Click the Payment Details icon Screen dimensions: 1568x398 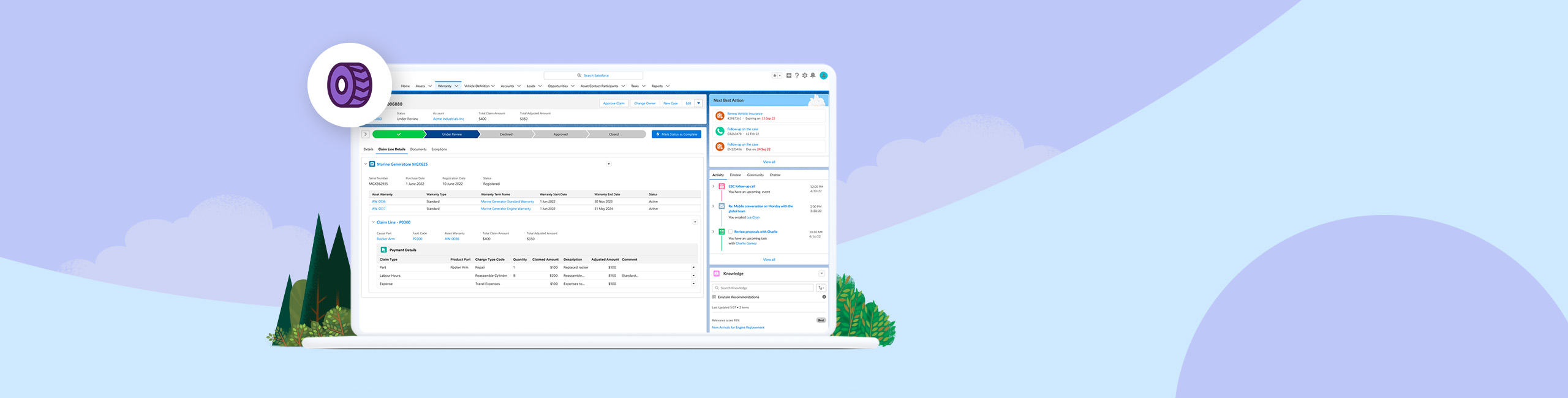384,250
